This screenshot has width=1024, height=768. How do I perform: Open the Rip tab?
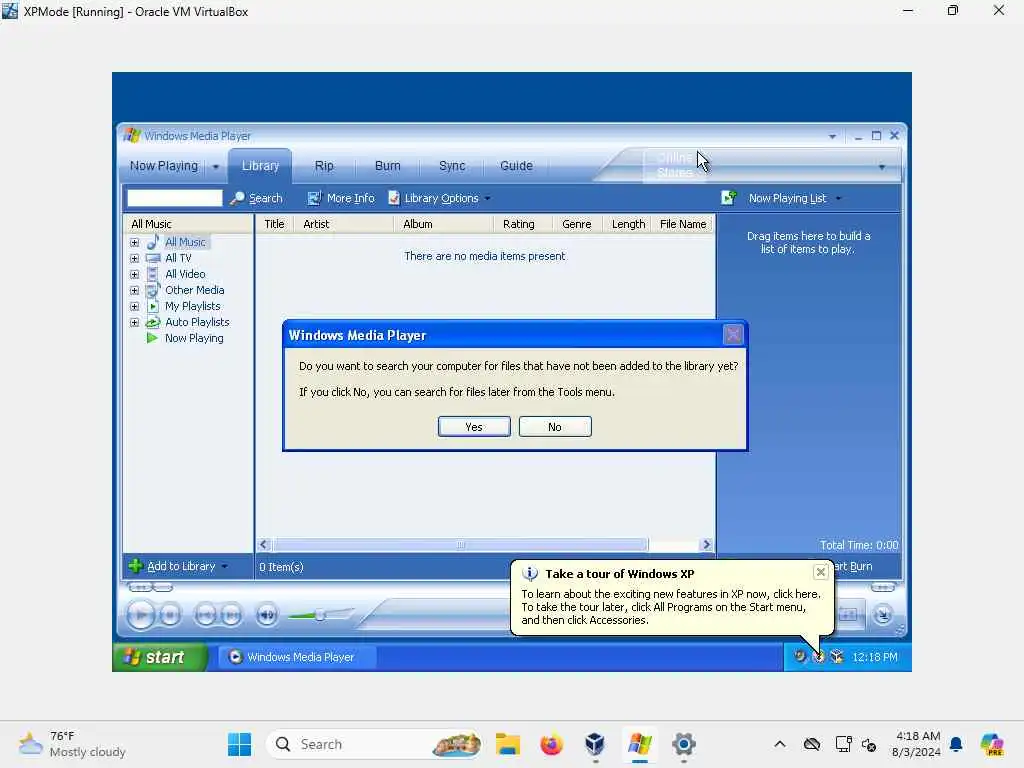(324, 166)
